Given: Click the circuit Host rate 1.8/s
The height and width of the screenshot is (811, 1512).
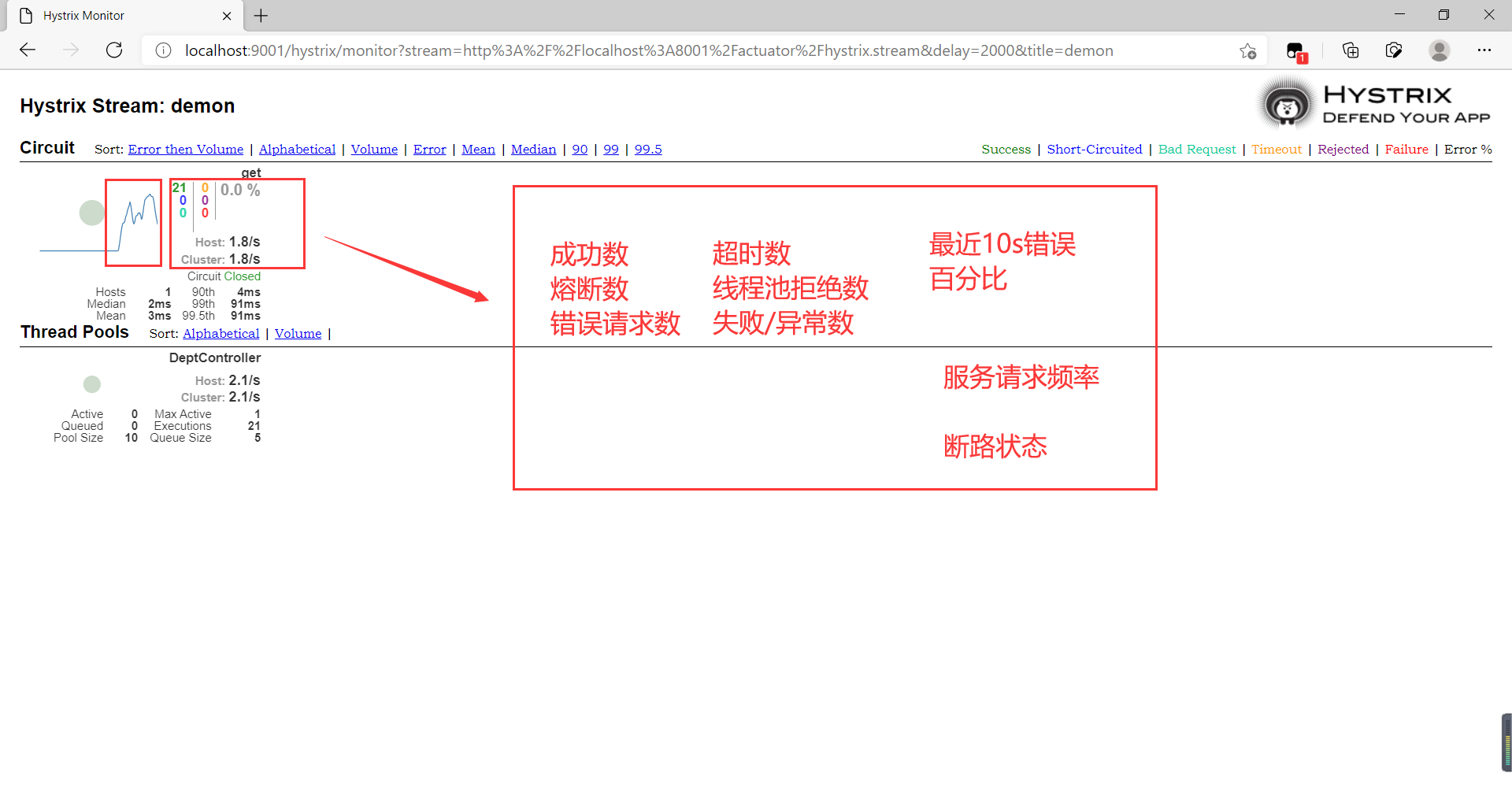Looking at the screenshot, I should tap(244, 242).
